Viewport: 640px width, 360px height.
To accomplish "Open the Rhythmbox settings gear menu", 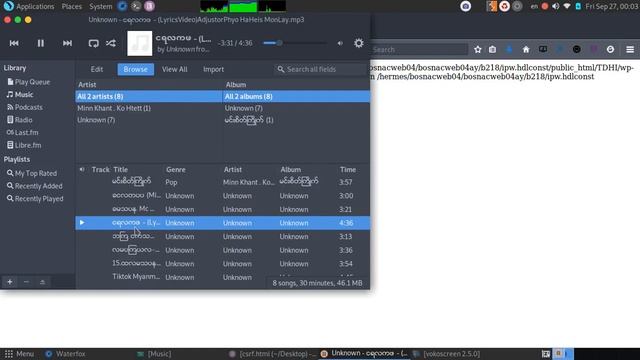I will (x=358, y=43).
